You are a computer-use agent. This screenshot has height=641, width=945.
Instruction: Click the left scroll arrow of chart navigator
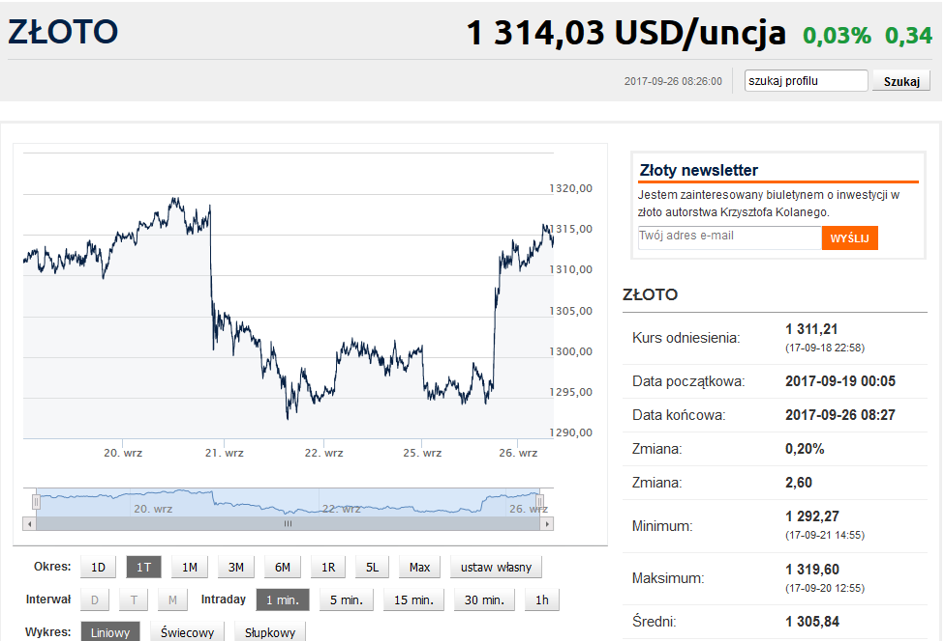click(30, 523)
